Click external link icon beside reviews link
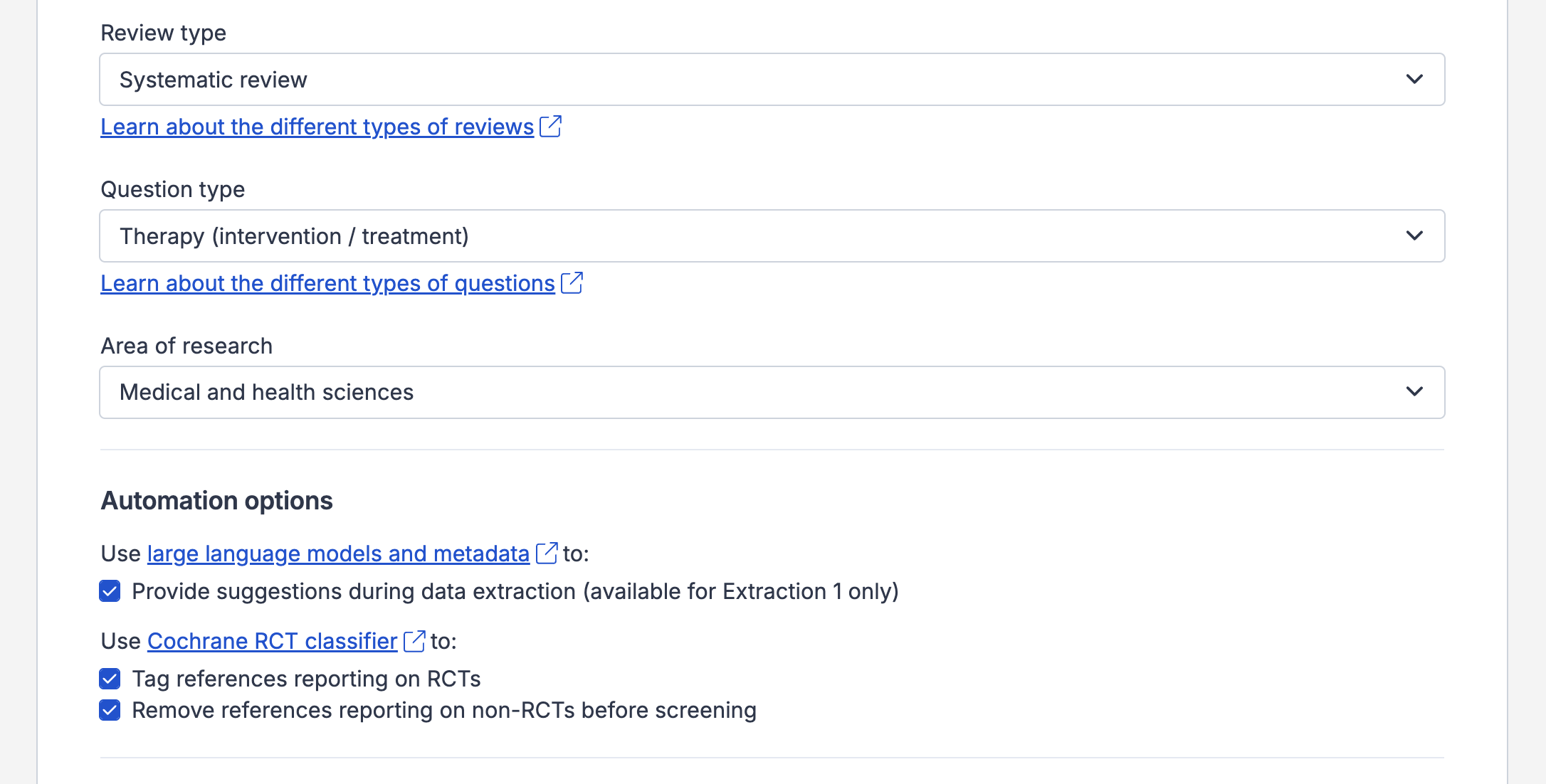Viewport: 1546px width, 784px height. (x=550, y=127)
